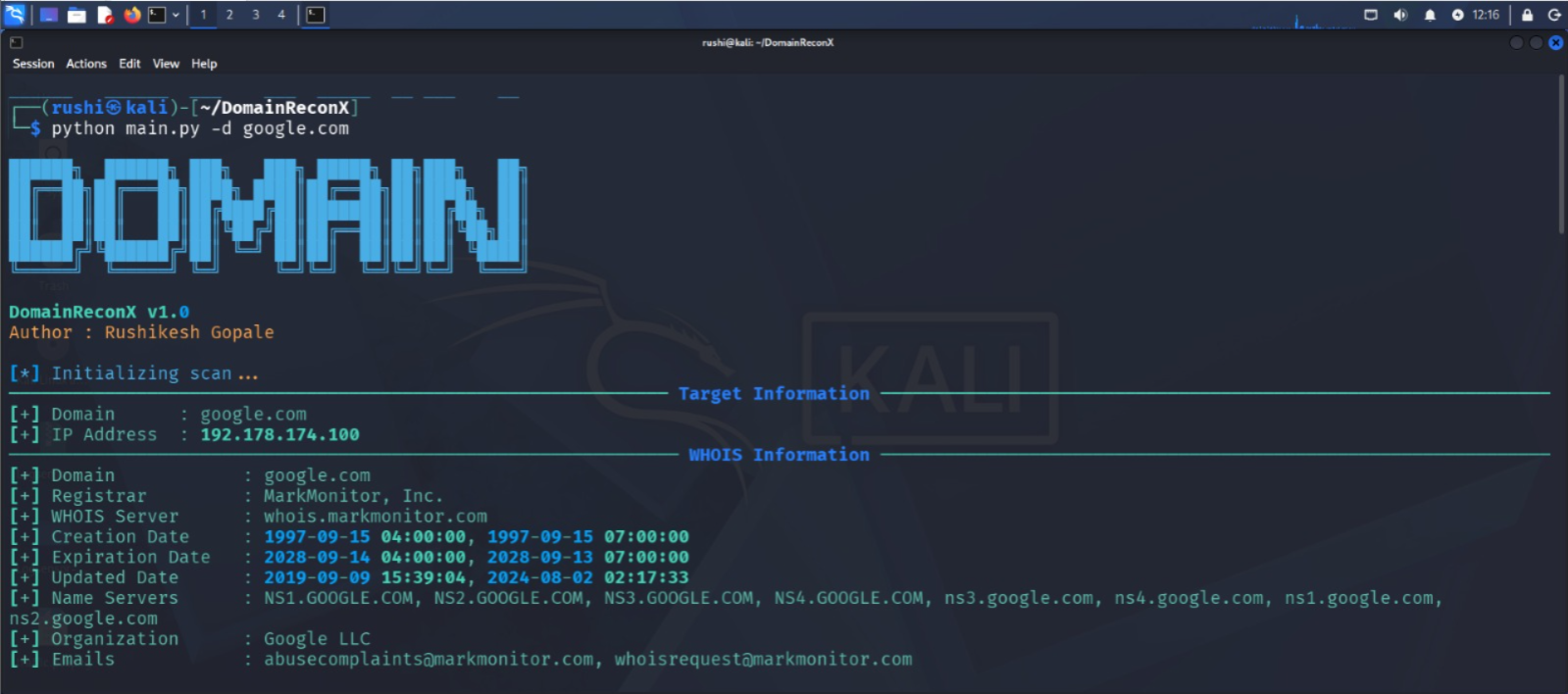Screen dimensions: 1568x694
Task: Click updated date '2019-09-09 15:39:04'
Action: tap(365, 577)
